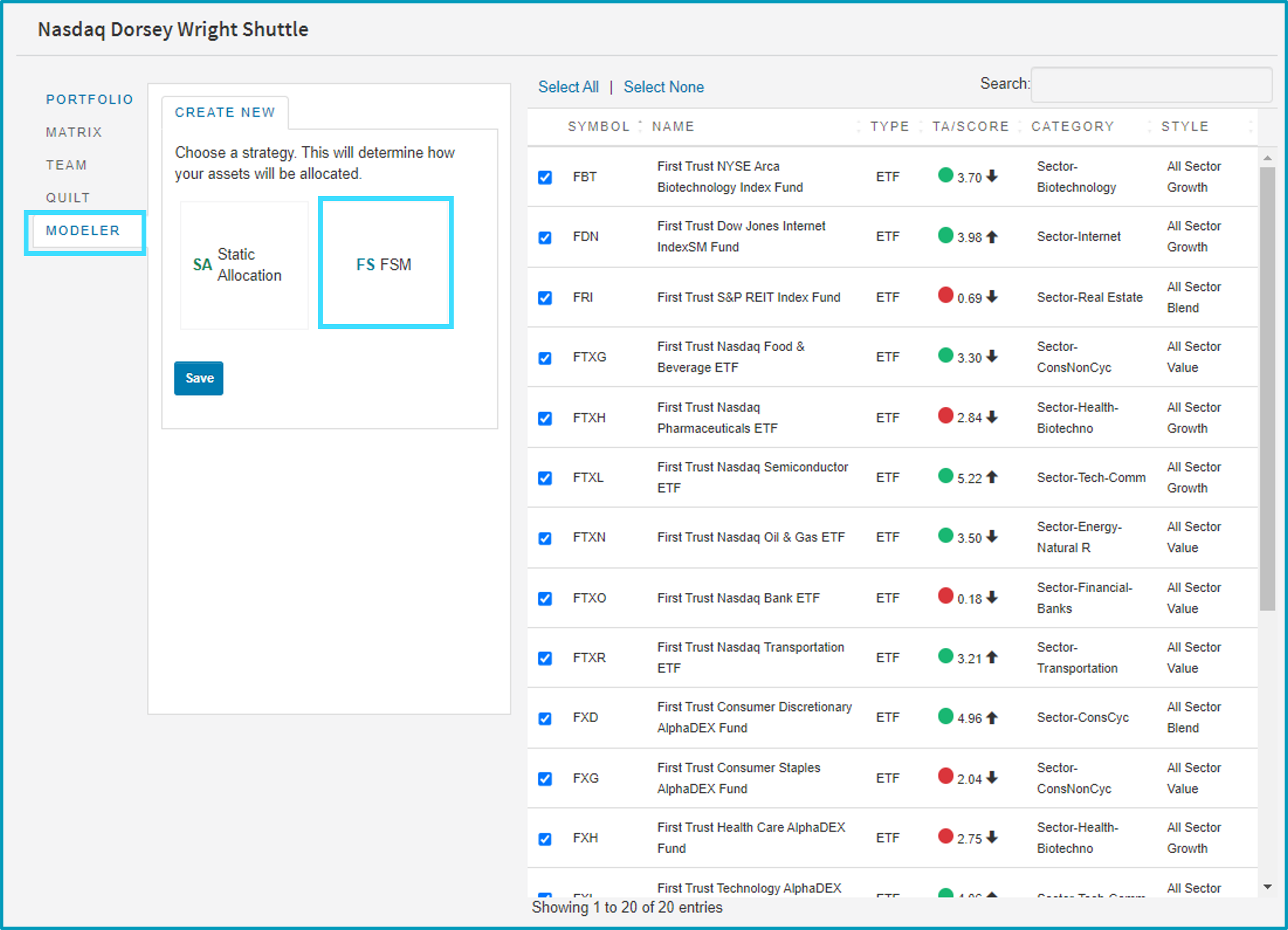Click the up arrow next to 4.96
Screen dimensions: 1288x930
(x=991, y=717)
